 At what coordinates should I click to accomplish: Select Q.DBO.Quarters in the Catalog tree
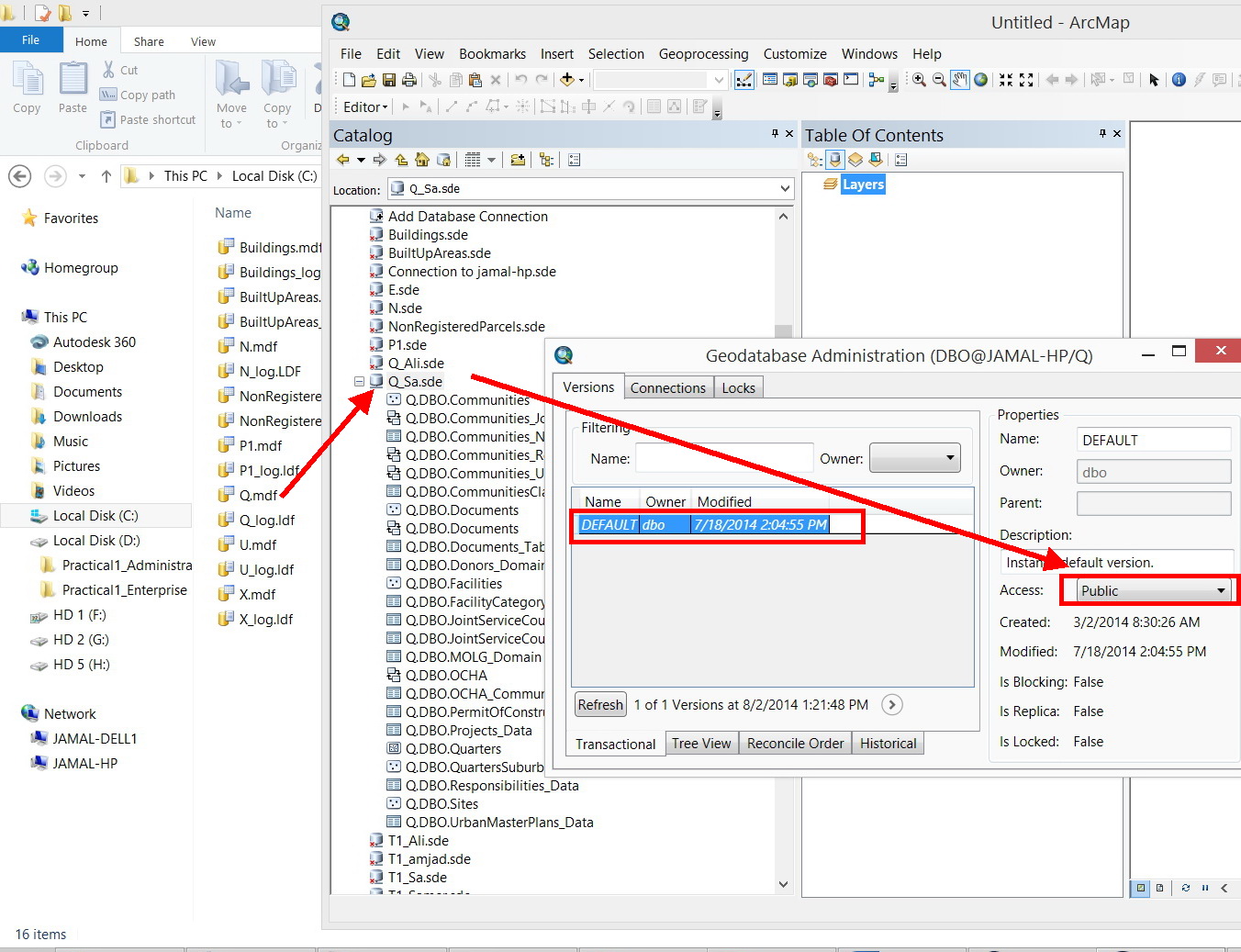pos(443,748)
